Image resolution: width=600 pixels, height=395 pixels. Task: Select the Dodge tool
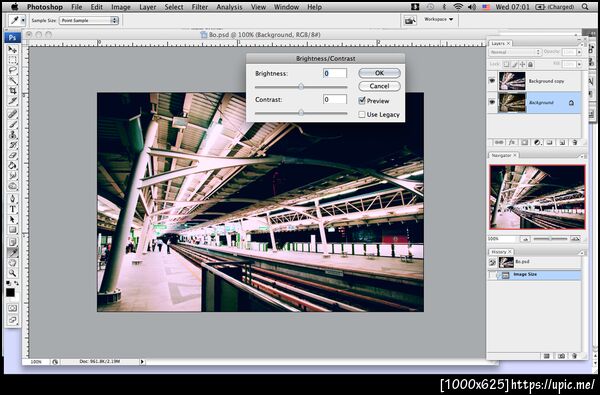coord(12,186)
